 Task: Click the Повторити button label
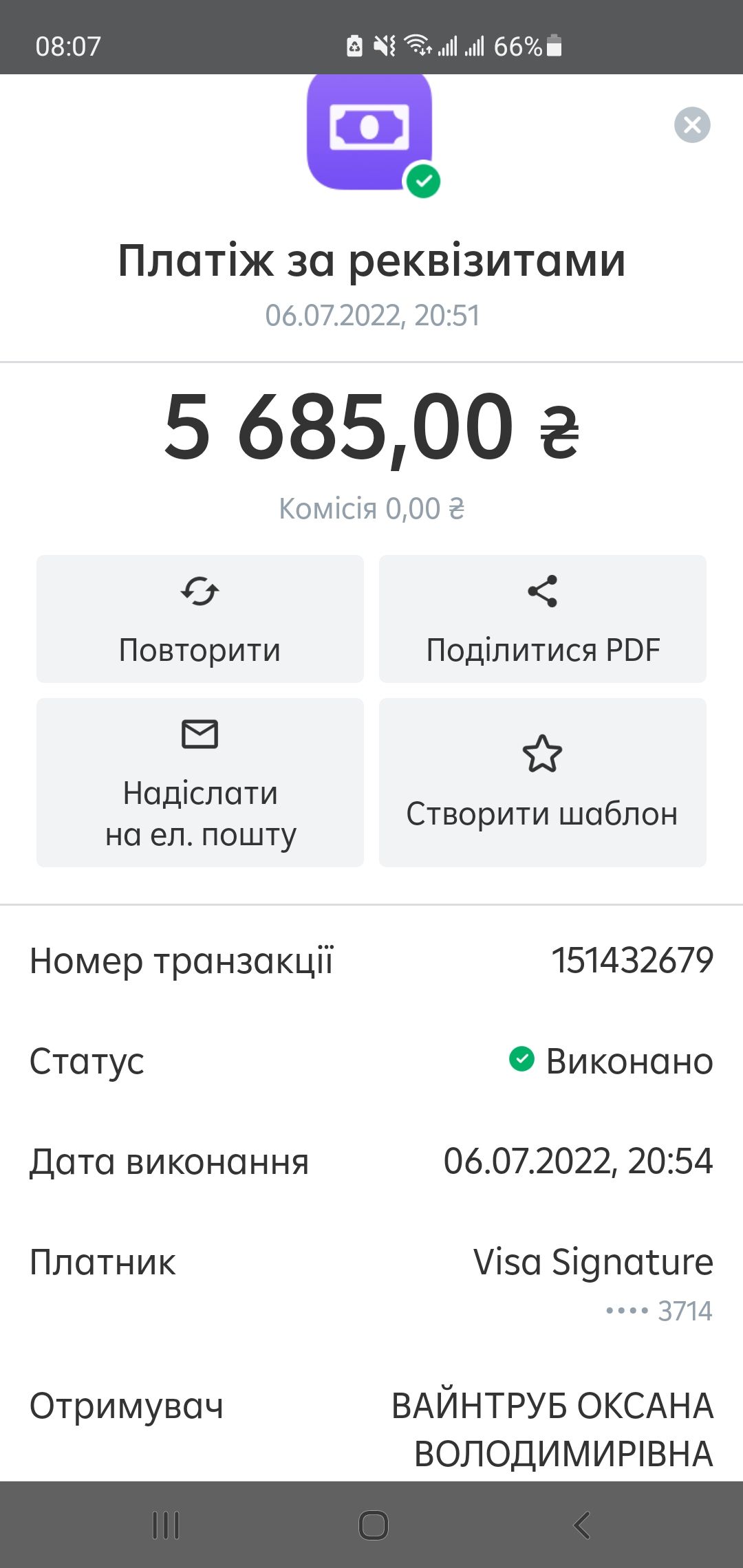pyautogui.click(x=200, y=651)
